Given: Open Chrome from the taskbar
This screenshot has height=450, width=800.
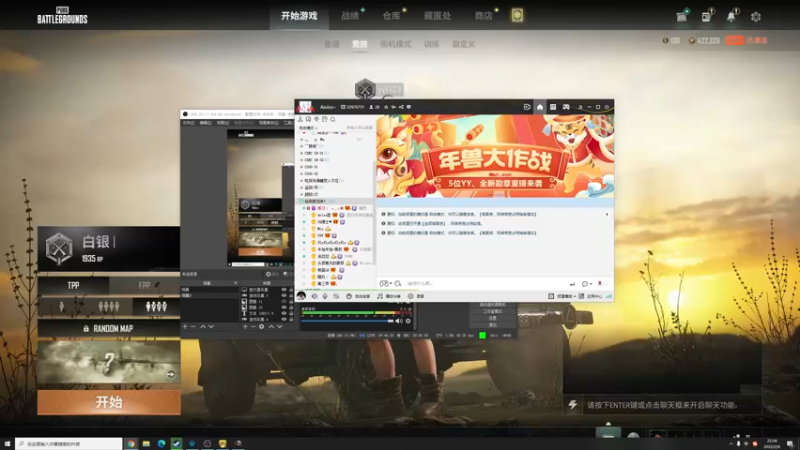Looking at the screenshot, I should point(131,444).
